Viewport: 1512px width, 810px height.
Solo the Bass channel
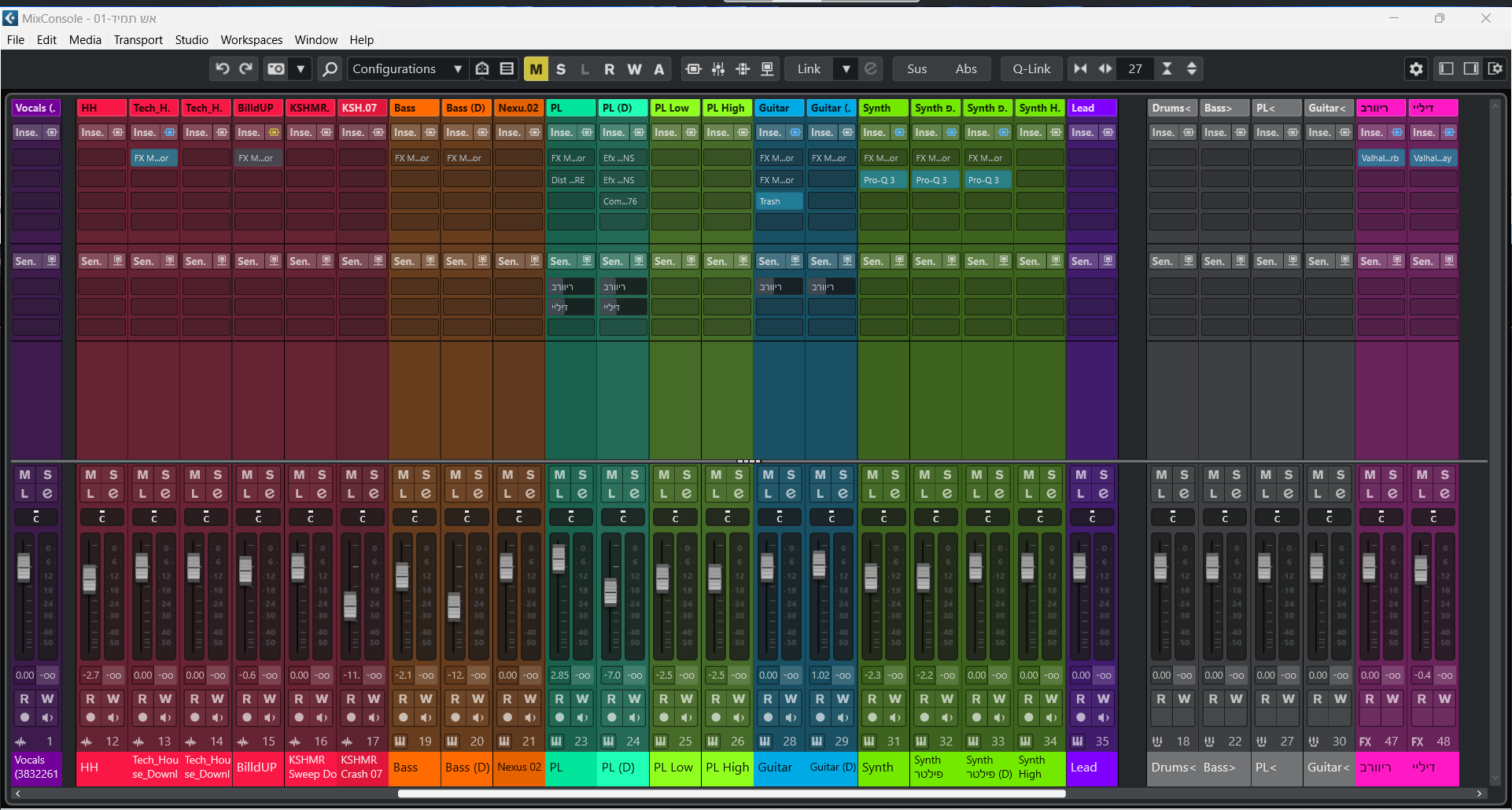pos(426,475)
